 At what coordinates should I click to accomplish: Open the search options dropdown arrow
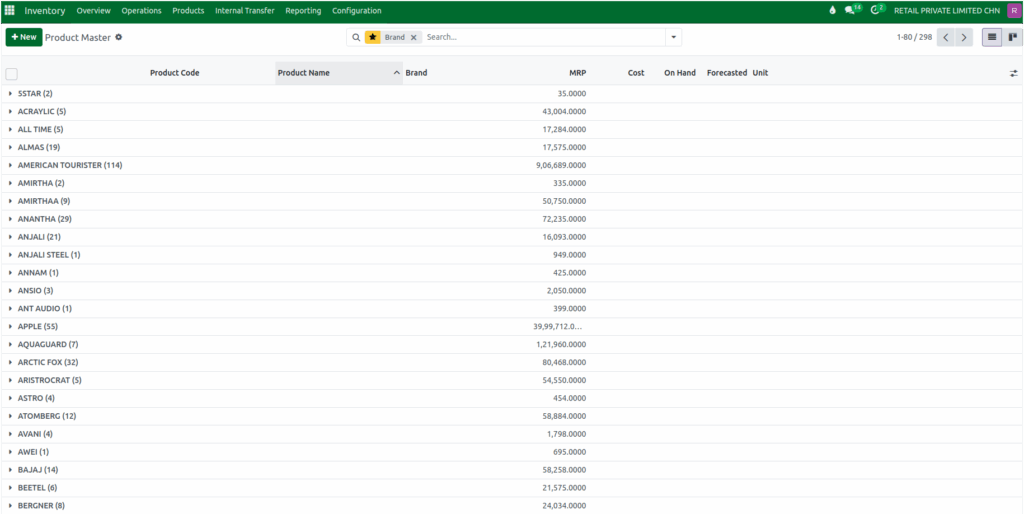tap(673, 37)
